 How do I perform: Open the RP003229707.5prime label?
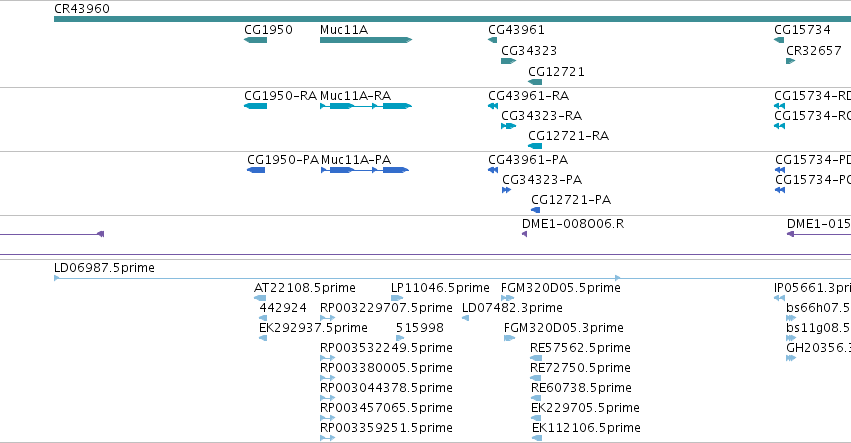click(386, 308)
